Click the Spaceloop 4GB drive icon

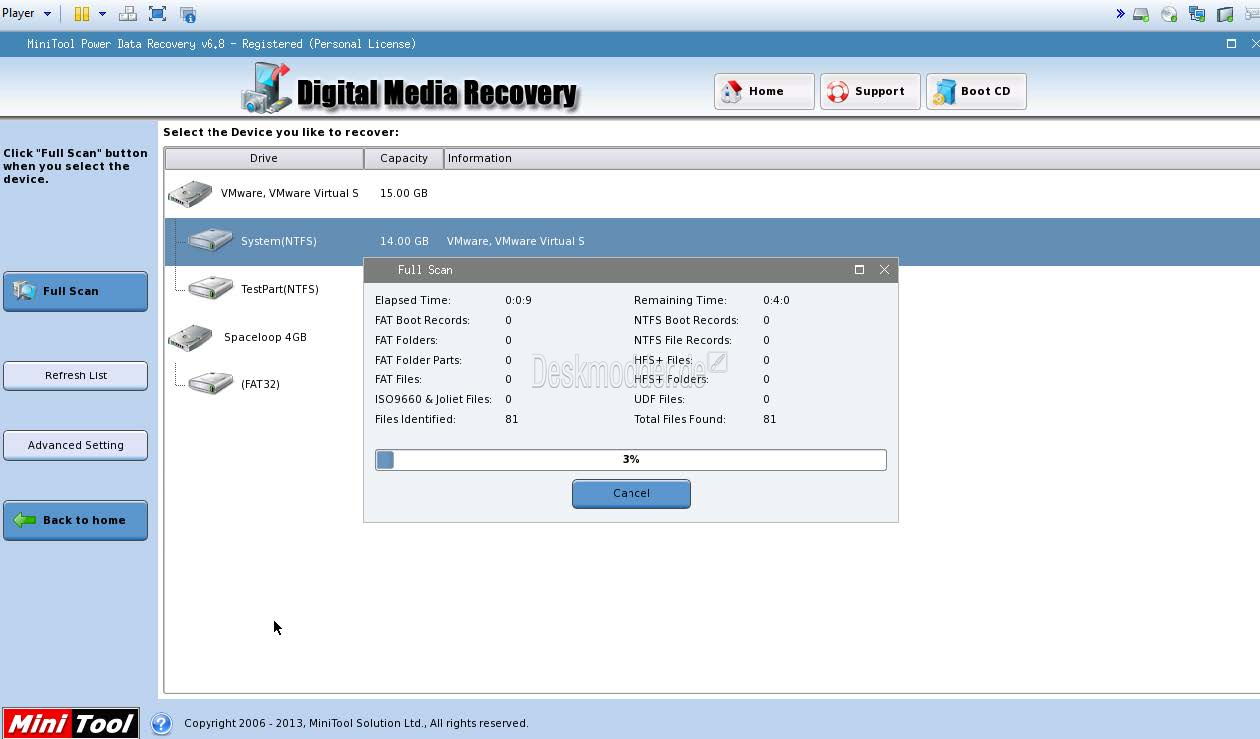point(190,337)
